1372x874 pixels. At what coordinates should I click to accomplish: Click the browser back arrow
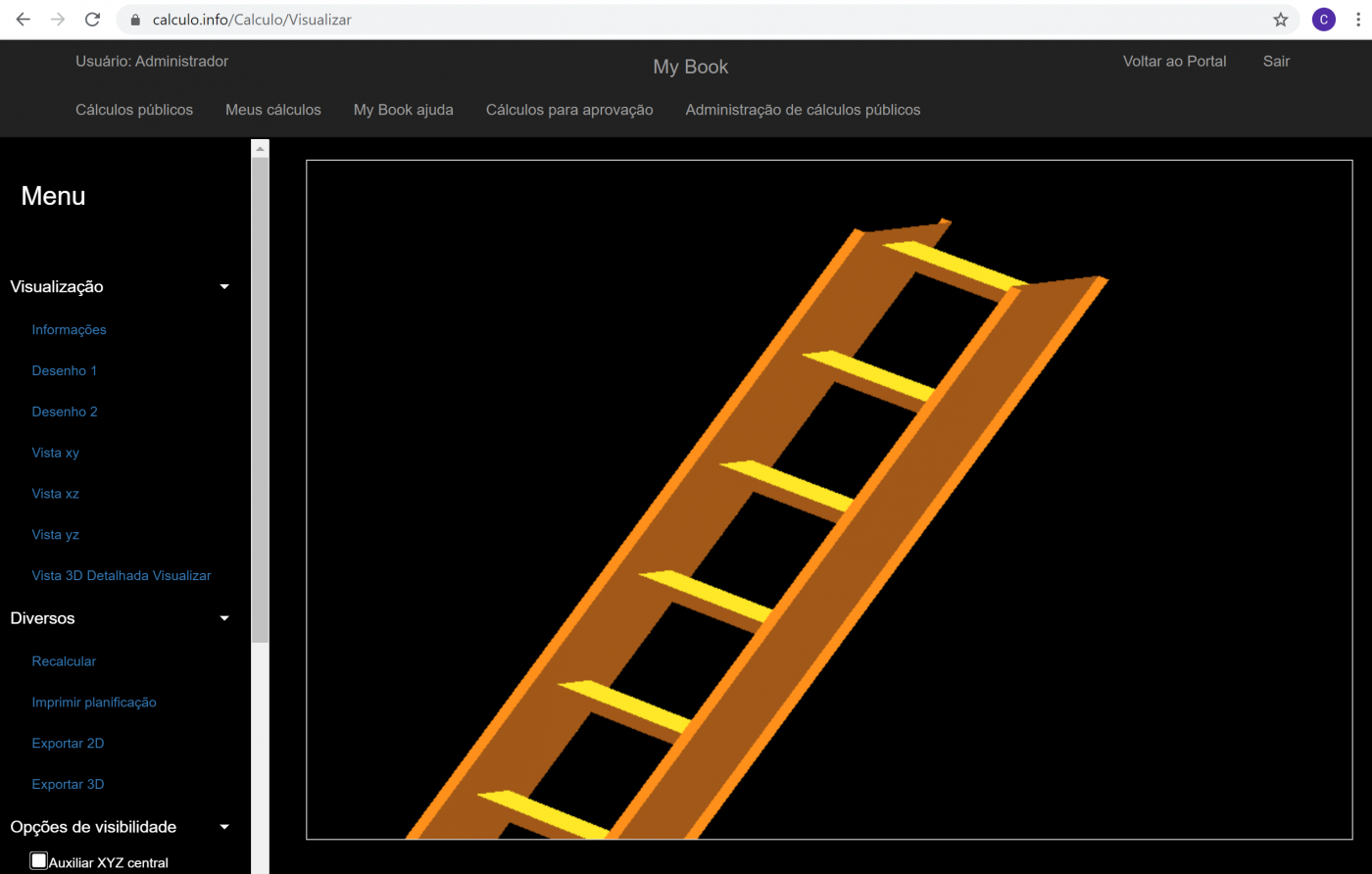[24, 20]
